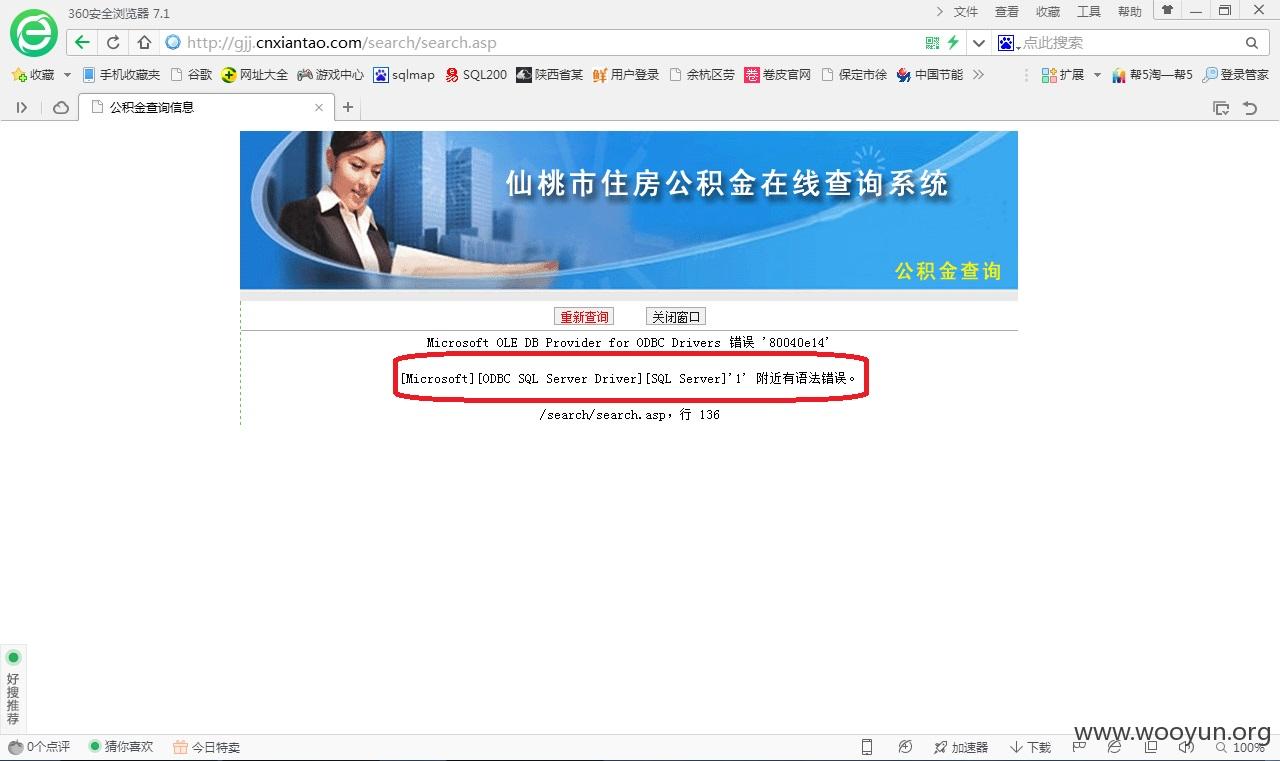Open the 陕西省某 bookmark
Viewport: 1280px width, 761px height.
[x=549, y=75]
